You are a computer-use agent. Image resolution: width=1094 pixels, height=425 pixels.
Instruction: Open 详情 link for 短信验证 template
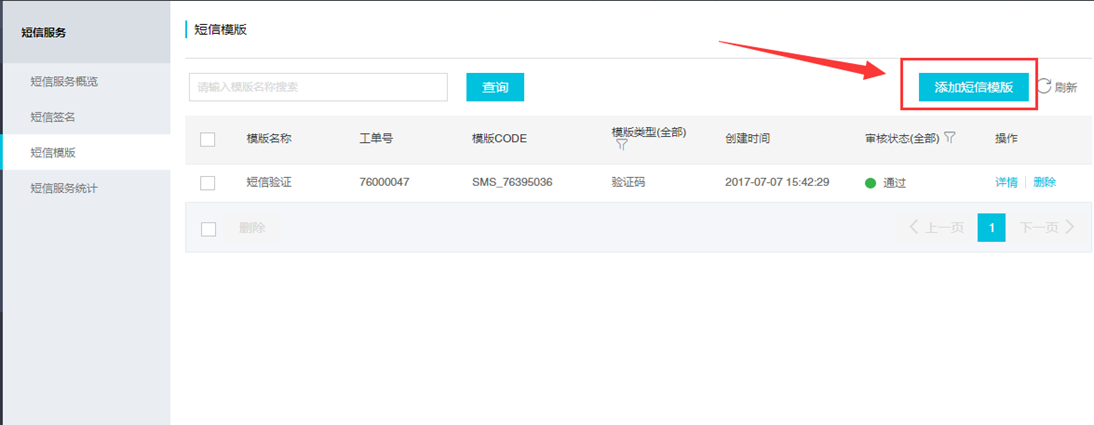coord(1006,182)
